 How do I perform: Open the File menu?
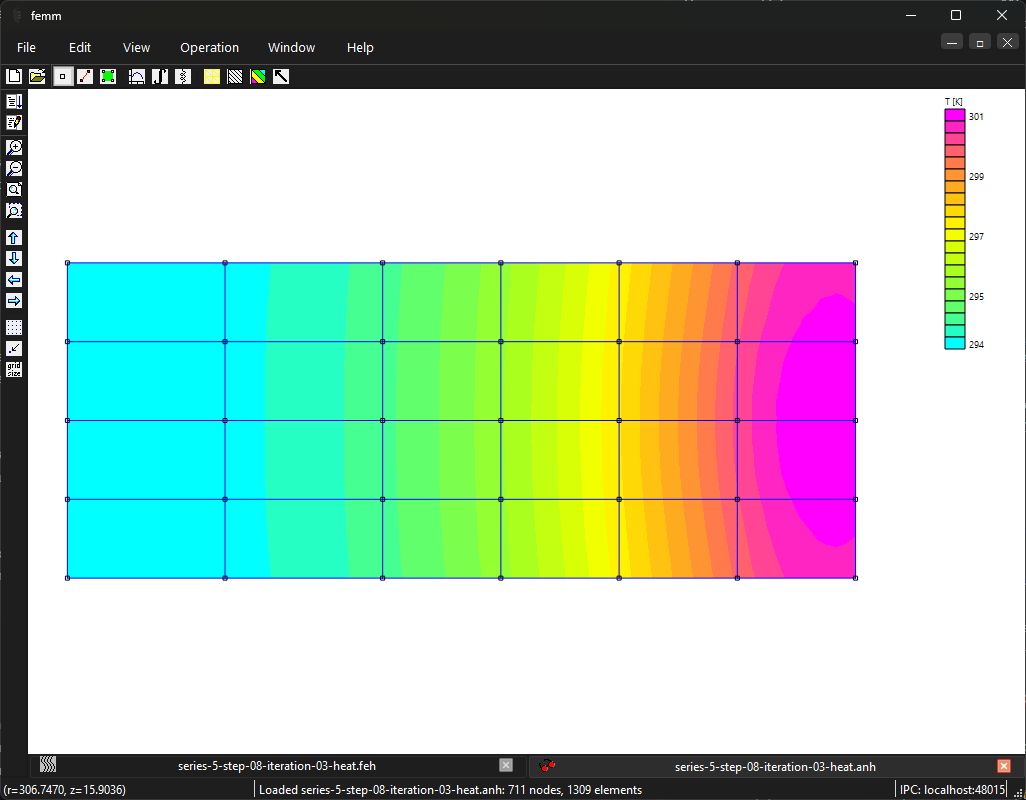pyautogui.click(x=26, y=48)
